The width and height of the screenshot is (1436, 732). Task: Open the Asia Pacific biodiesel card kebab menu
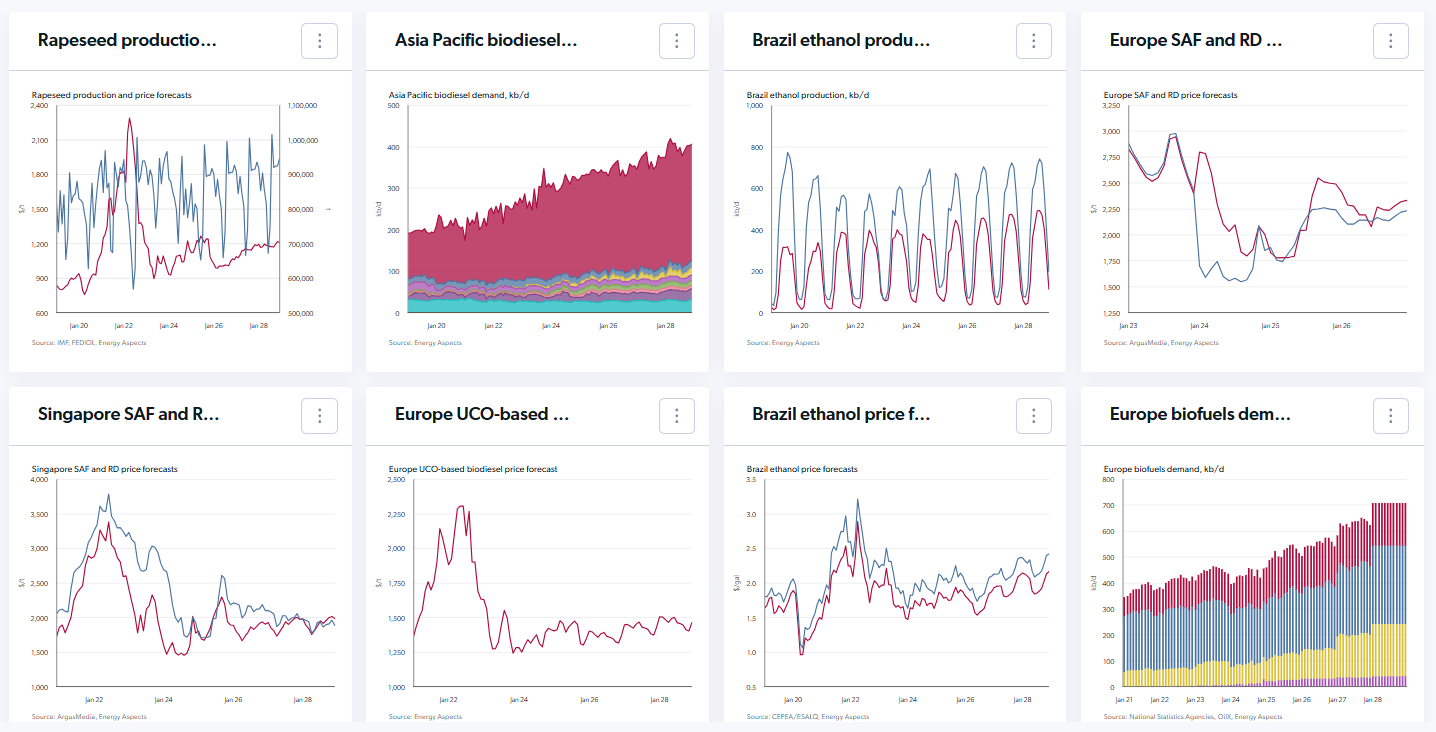677,41
